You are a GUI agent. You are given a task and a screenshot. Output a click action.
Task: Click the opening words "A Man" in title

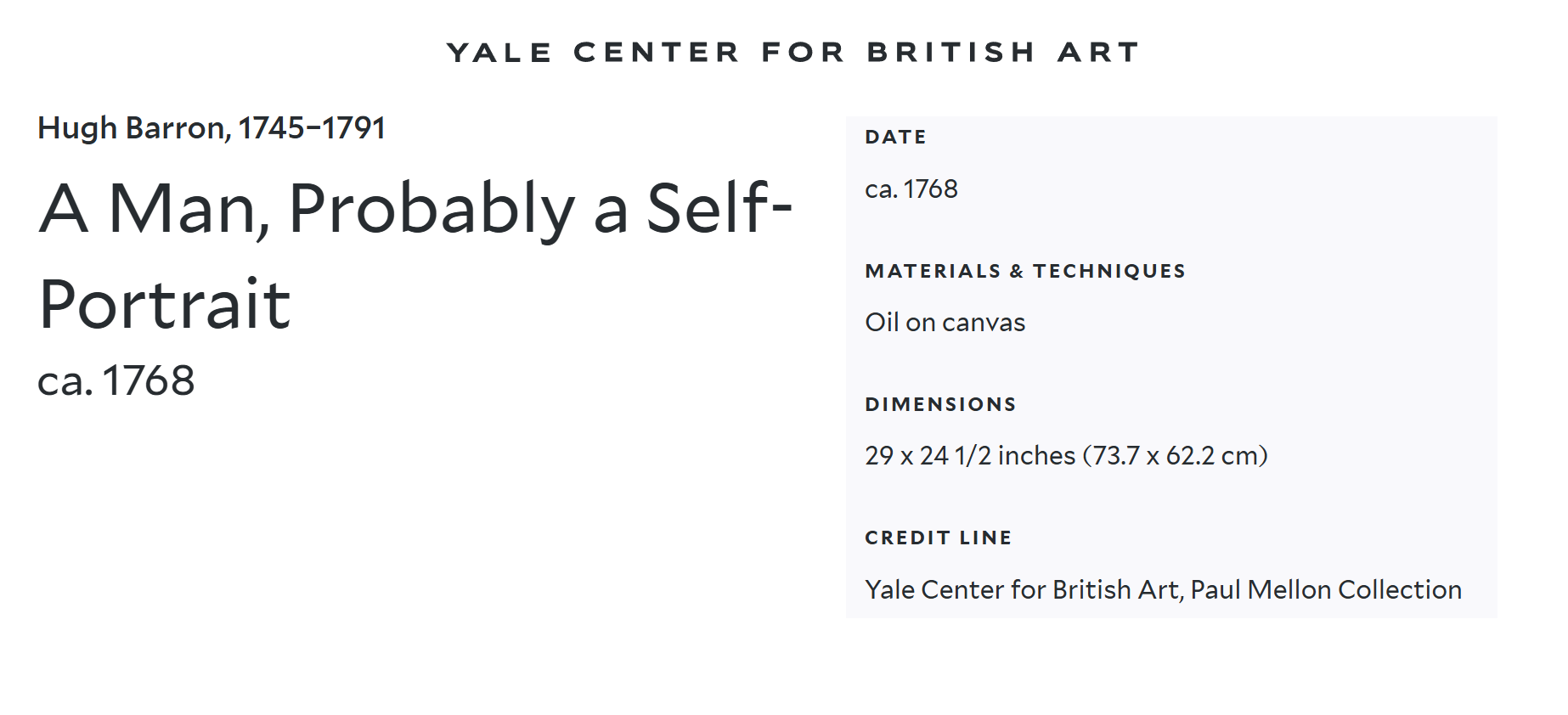150,209
